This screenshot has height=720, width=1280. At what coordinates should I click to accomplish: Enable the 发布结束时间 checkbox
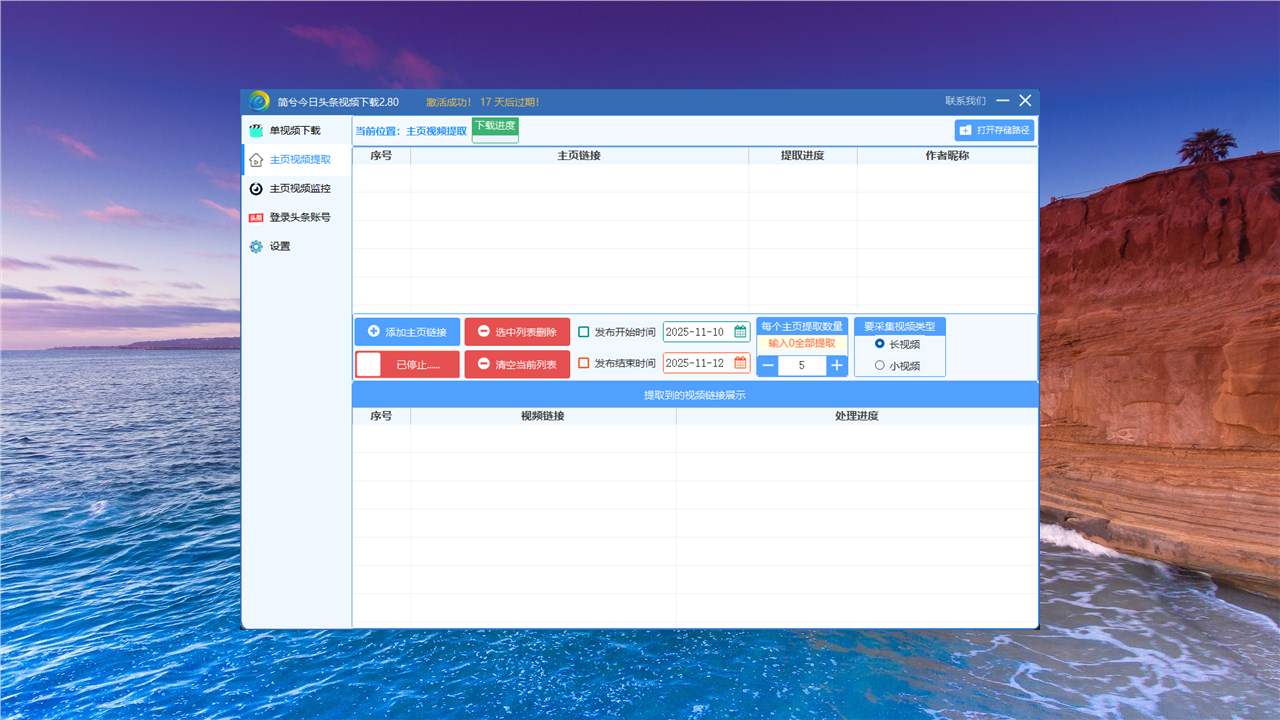584,363
